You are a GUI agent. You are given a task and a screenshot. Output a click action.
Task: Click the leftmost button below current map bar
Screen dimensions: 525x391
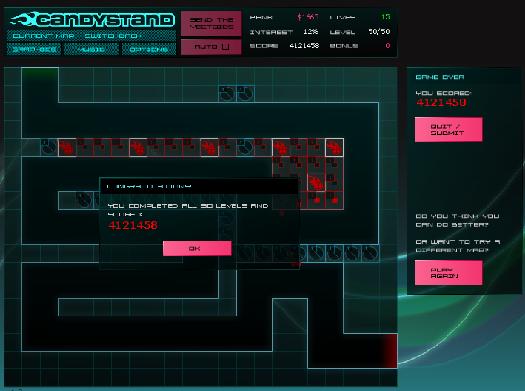pos(34,50)
